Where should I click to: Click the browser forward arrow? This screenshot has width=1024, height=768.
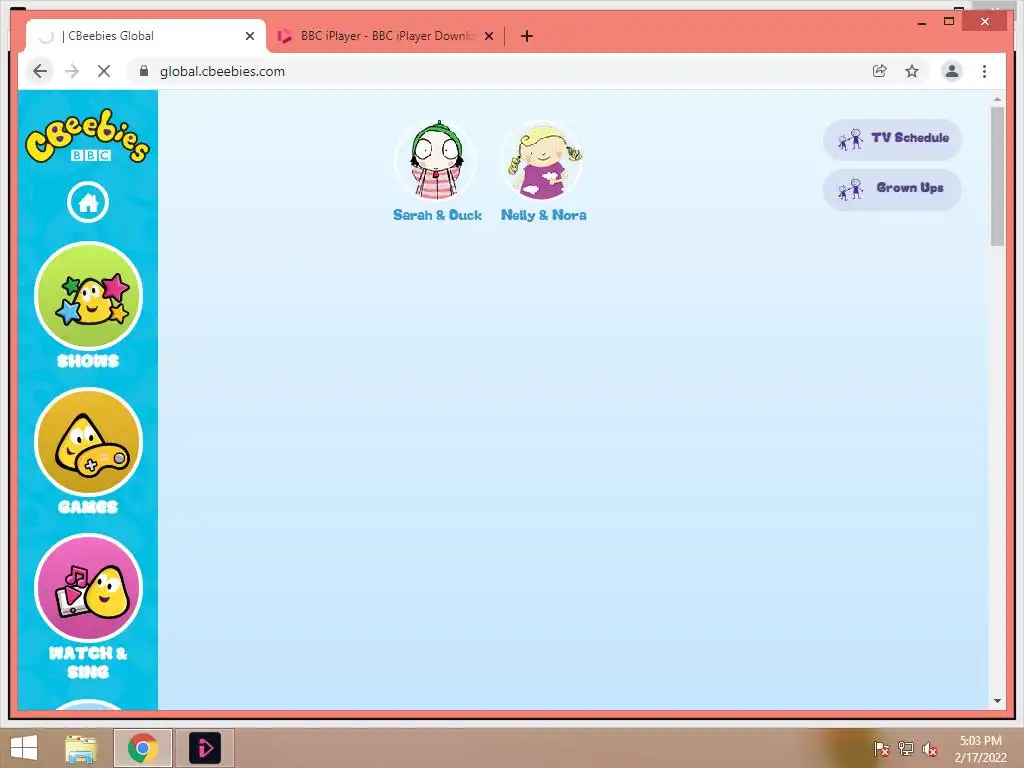coord(72,71)
